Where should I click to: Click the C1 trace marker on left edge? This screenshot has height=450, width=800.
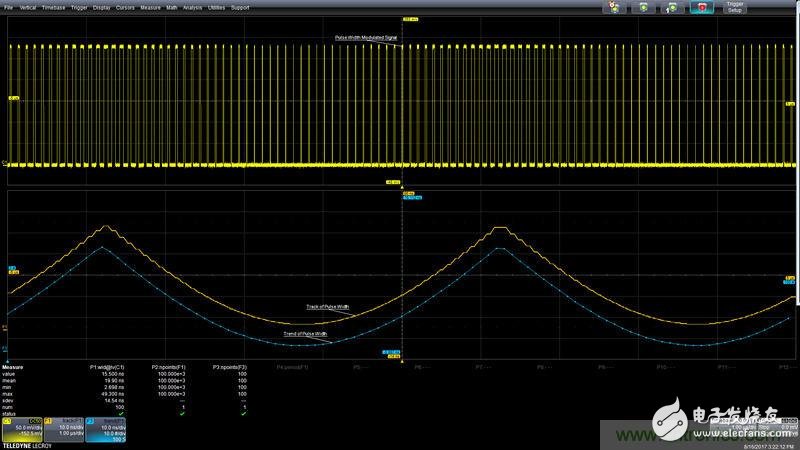pos(6,162)
